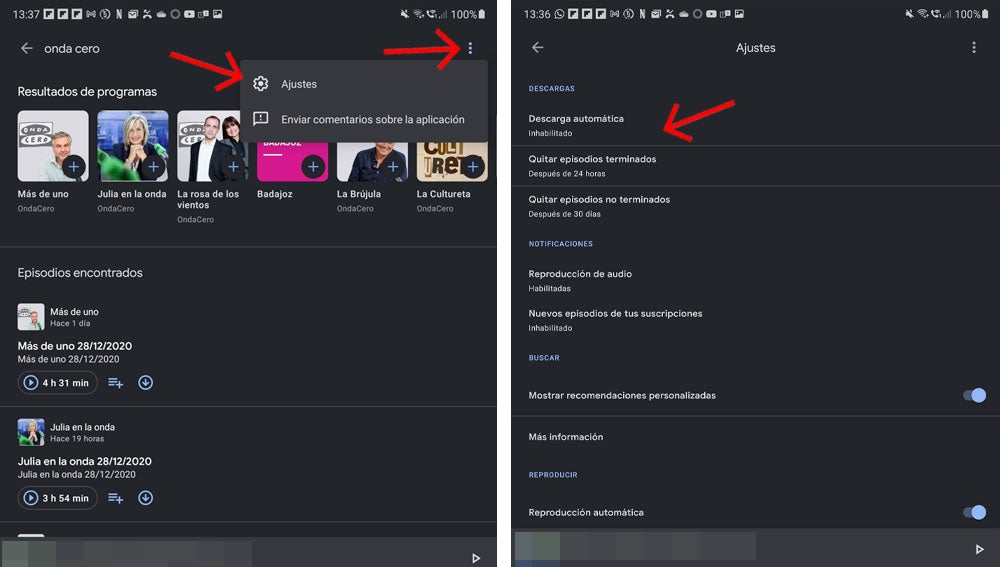Open Descarga automática setting

pos(755,126)
